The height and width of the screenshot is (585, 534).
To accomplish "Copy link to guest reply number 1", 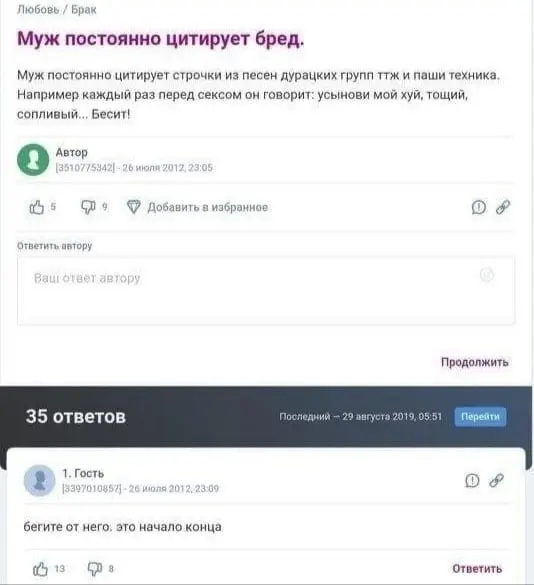I will pos(496,481).
